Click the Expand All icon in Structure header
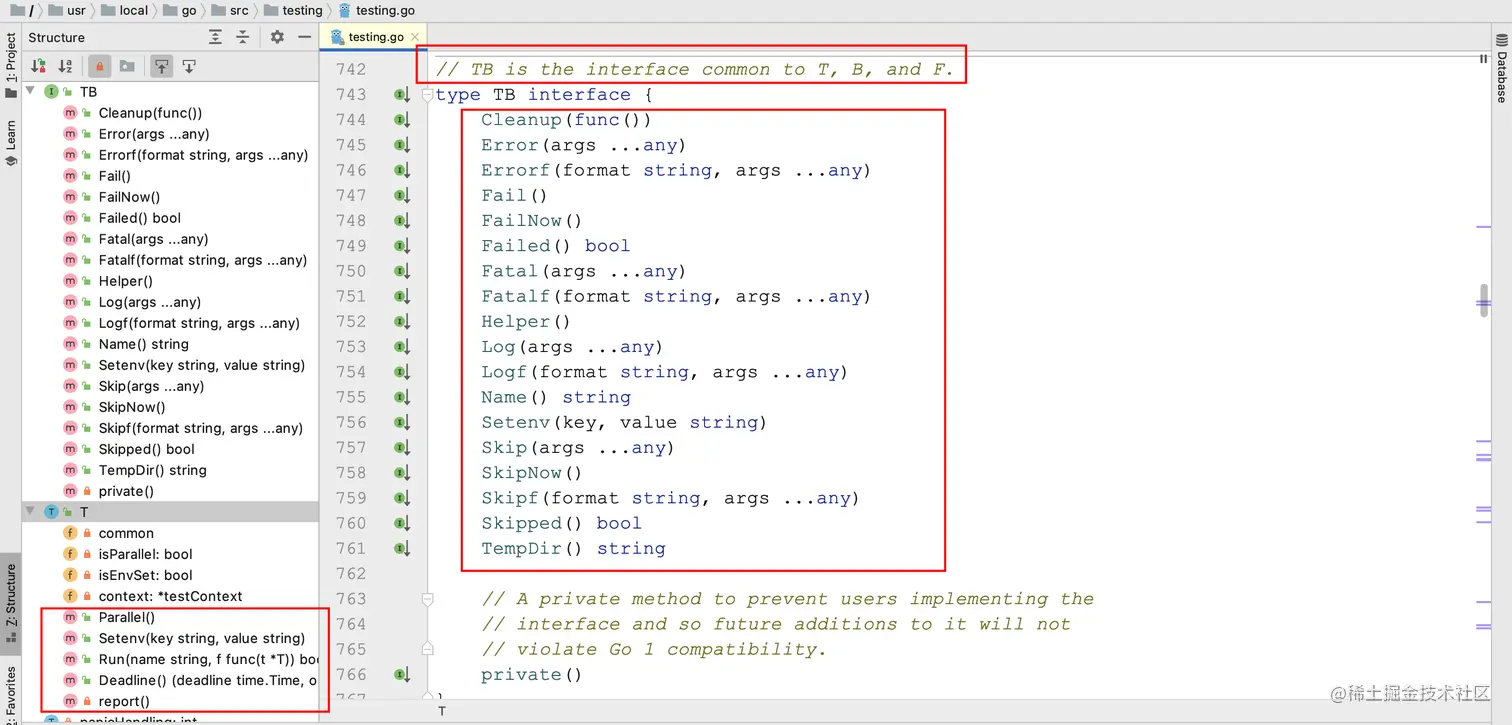Screen dimensions: 1512x725 [x=215, y=37]
